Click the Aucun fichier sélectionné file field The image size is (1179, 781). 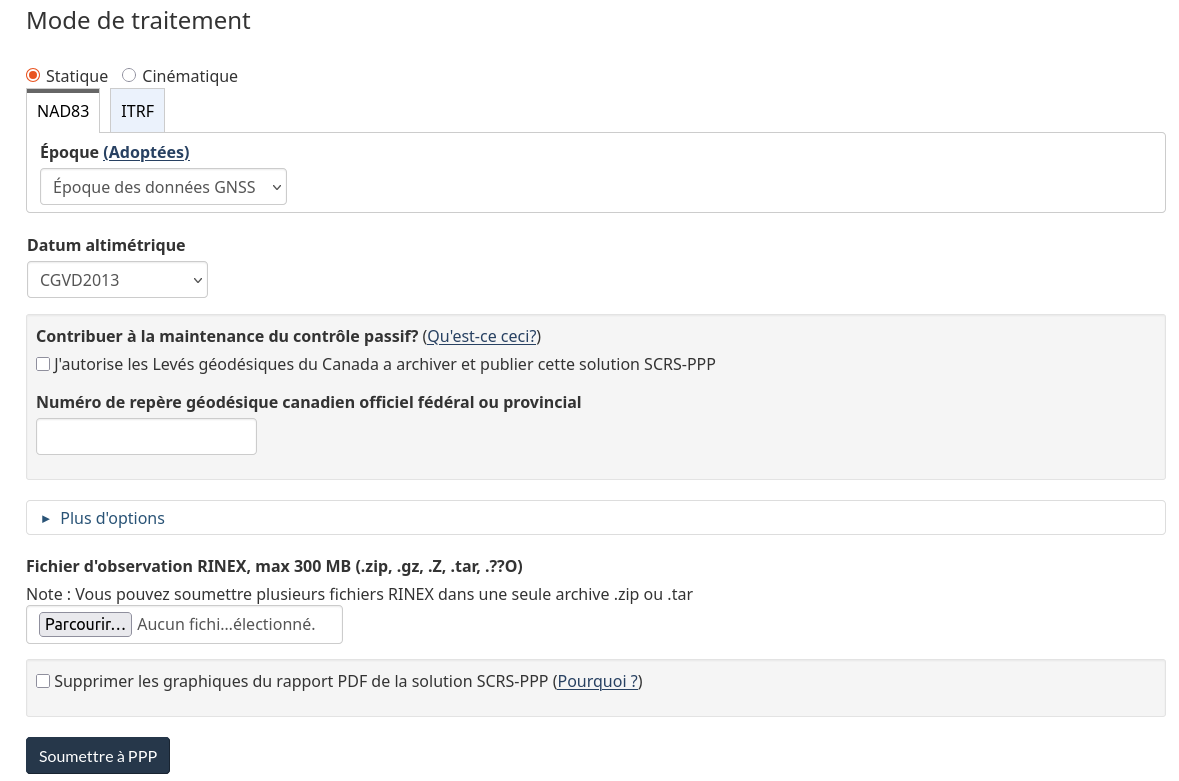point(184,625)
